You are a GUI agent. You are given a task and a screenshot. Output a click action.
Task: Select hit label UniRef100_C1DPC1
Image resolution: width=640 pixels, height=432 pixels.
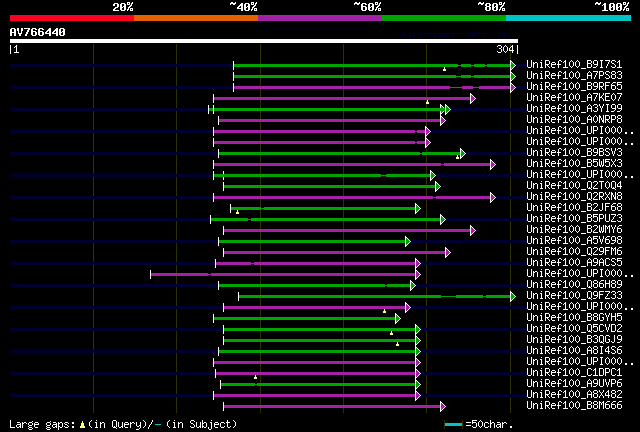tap(574, 373)
